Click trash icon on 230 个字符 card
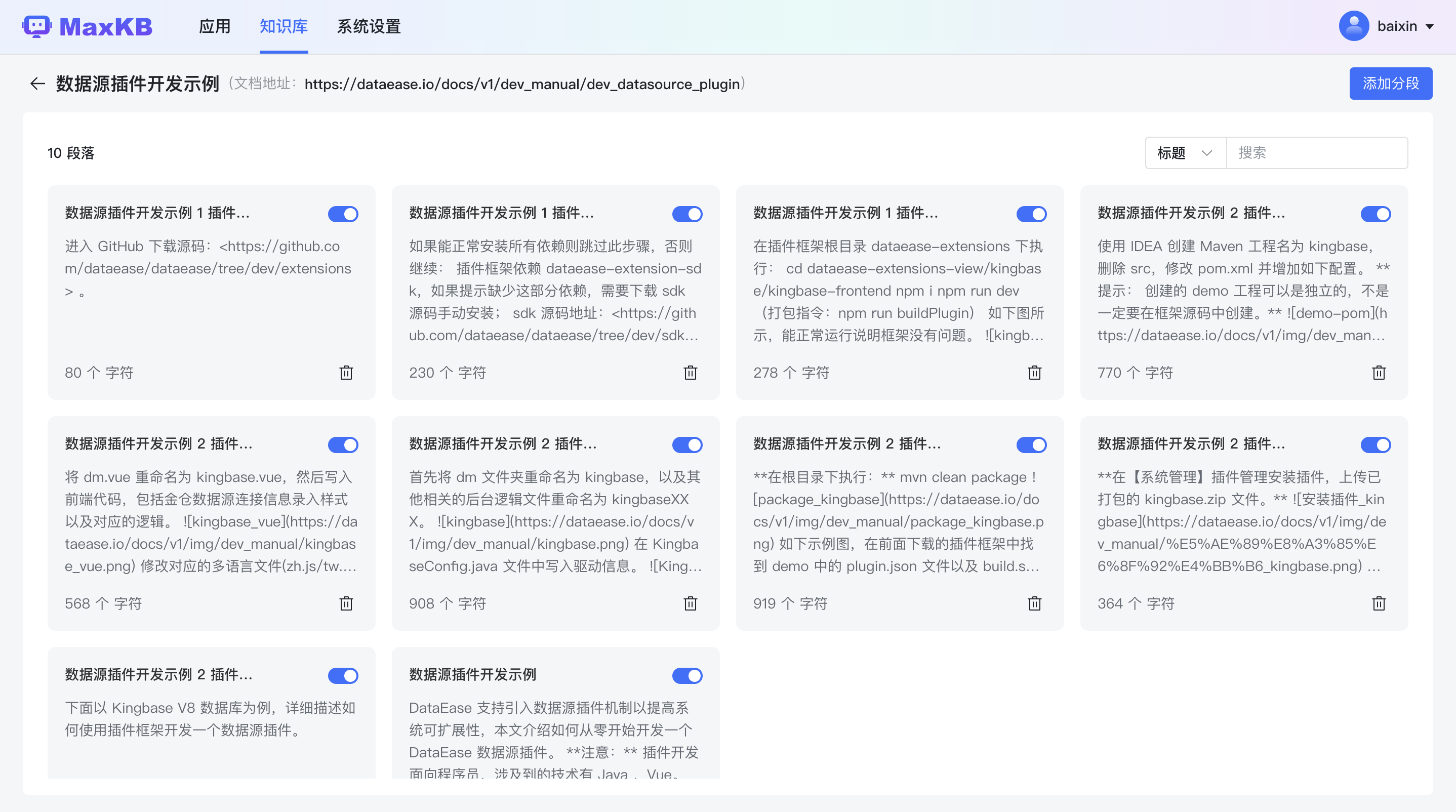Viewport: 1456px width, 812px height. point(690,373)
